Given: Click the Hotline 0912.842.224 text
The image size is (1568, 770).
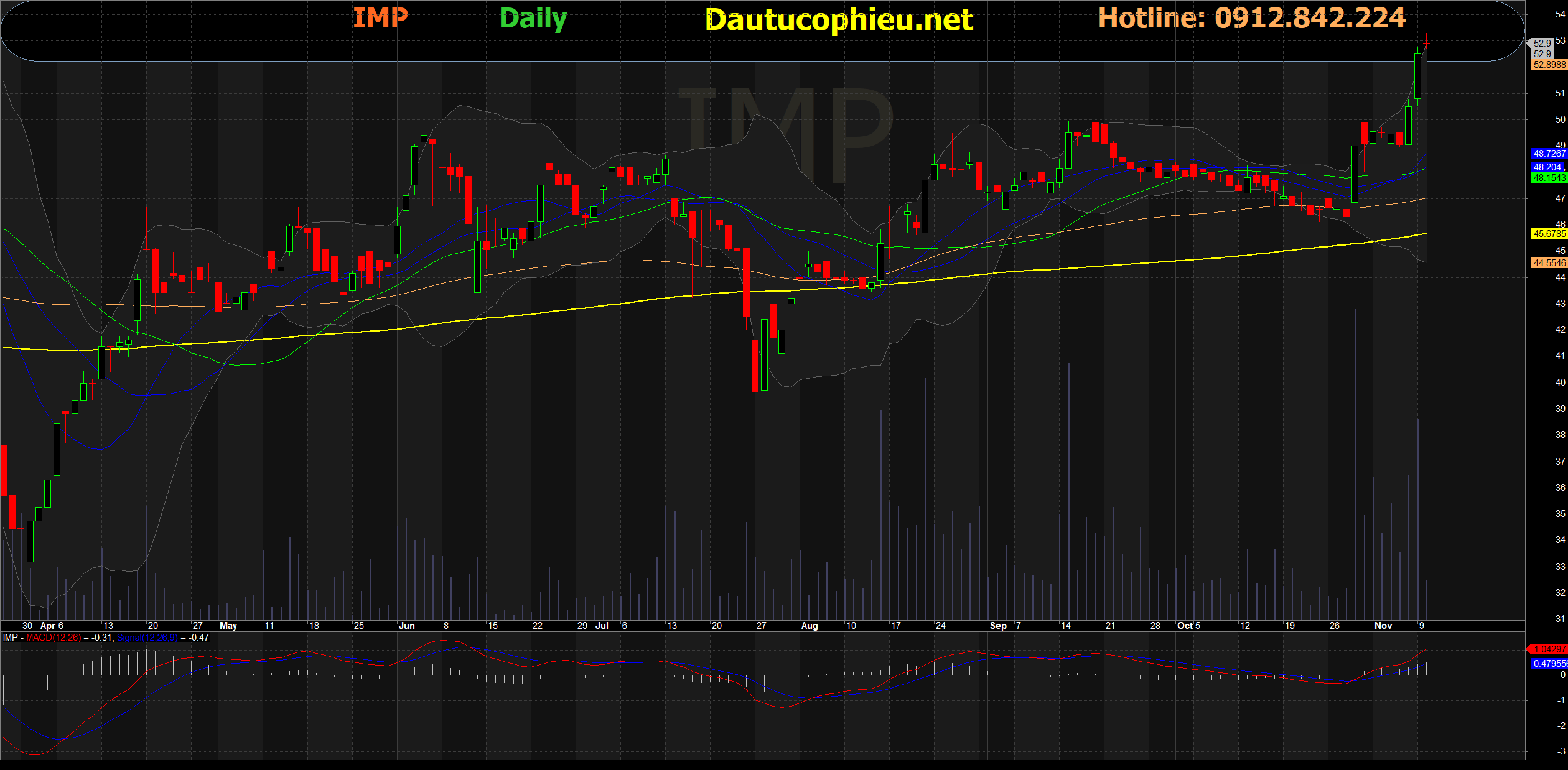Looking at the screenshot, I should [x=1251, y=18].
